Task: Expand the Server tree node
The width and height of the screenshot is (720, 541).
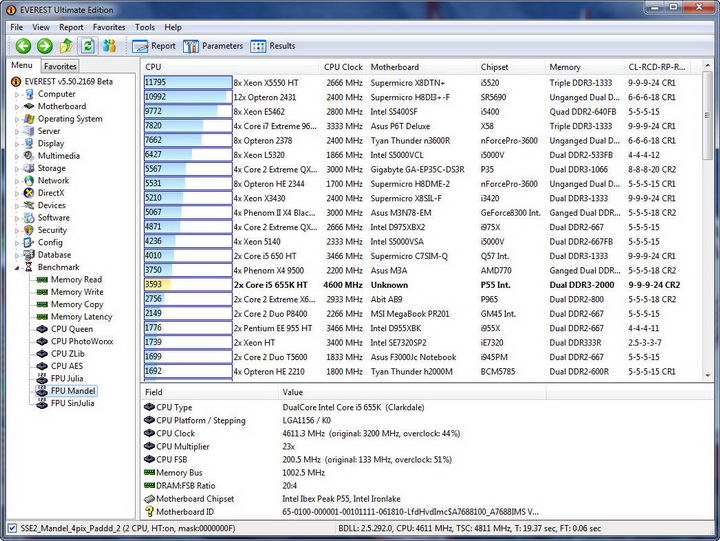Action: (17, 132)
